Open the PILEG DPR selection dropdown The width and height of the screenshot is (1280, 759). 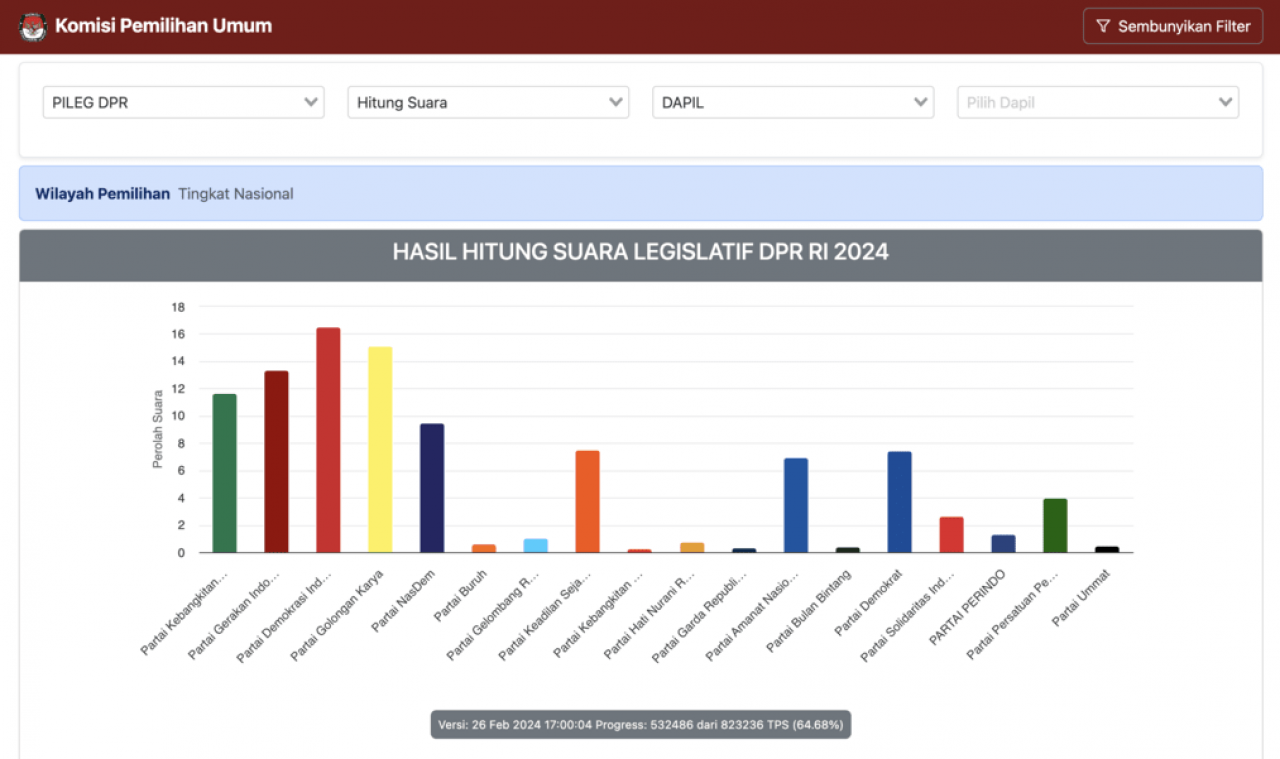(x=183, y=102)
